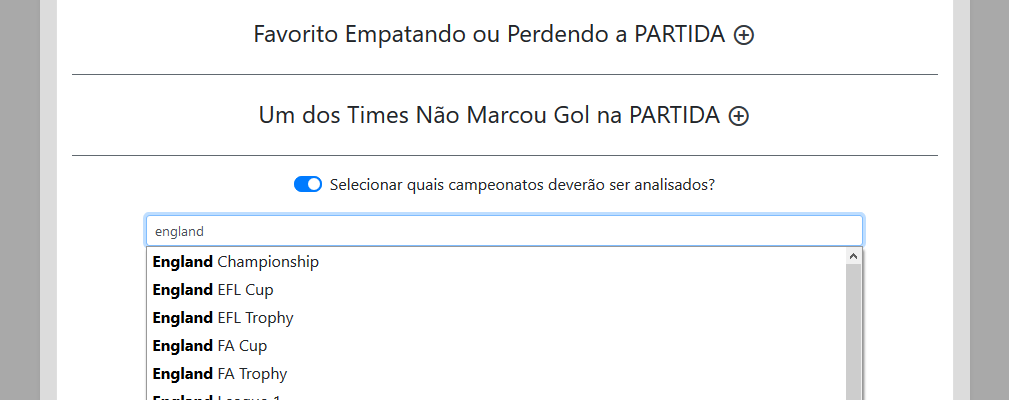Open the 'Favorito Empatando ou Perdendo a PARTIDA' section
Viewport: 1009px width, 400px height.
490,35
